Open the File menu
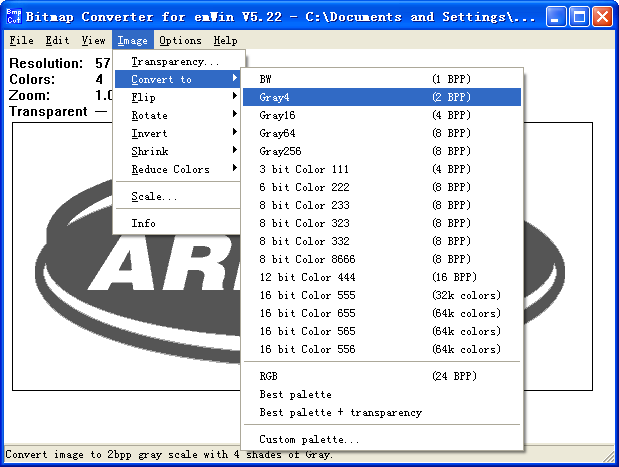 click(x=22, y=41)
